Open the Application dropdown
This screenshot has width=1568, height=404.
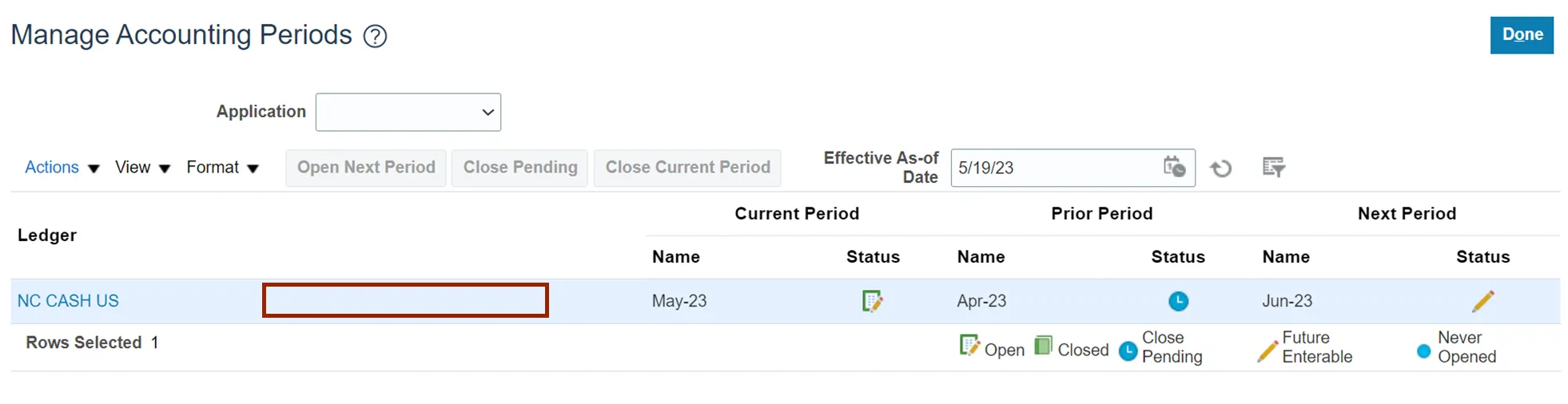408,113
